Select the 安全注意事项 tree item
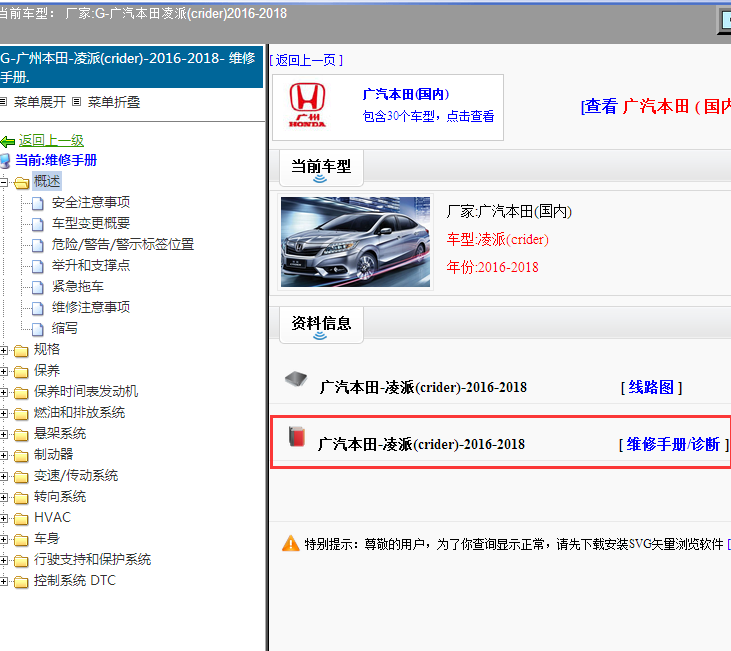731x651 pixels. tap(91, 202)
